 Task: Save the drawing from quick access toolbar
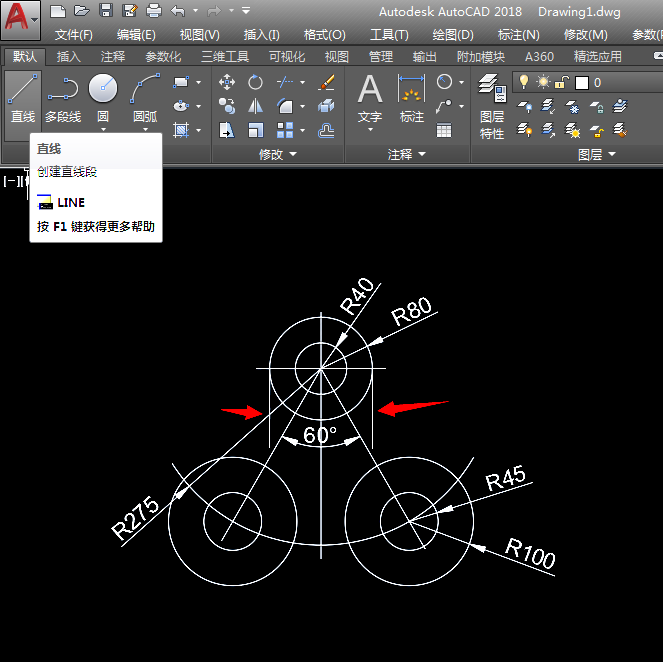tap(105, 11)
